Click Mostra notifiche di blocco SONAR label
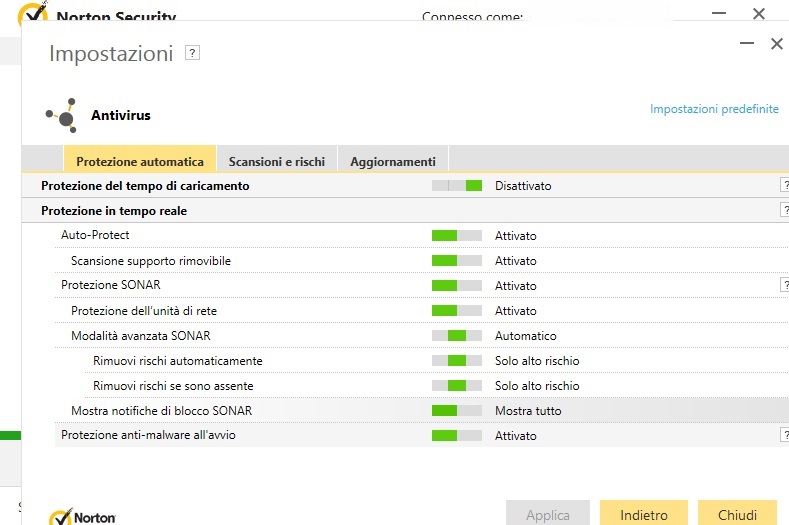 click(162, 411)
